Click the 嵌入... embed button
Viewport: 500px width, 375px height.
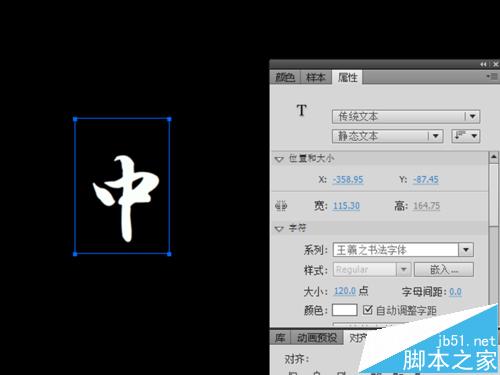coord(444,269)
